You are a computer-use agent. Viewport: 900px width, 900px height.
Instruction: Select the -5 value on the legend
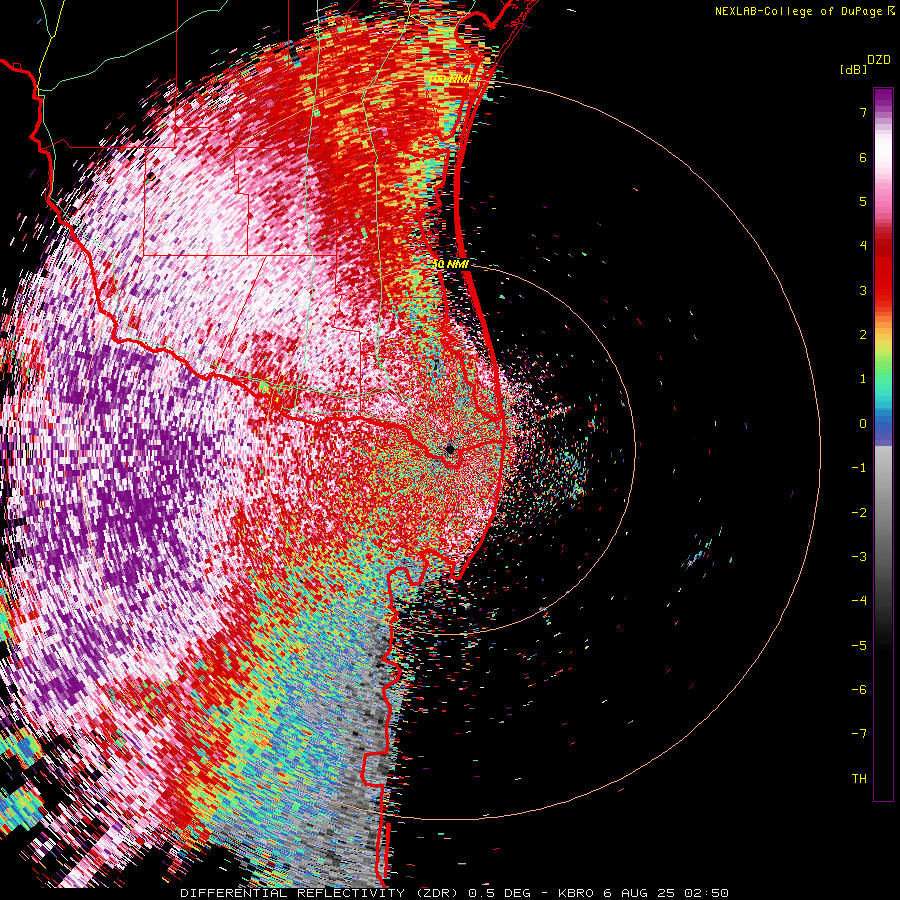coord(859,646)
